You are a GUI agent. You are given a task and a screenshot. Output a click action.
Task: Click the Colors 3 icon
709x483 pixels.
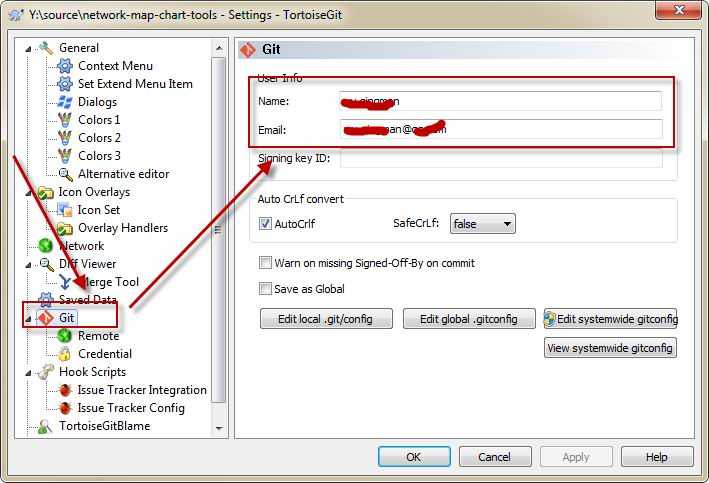coord(65,156)
